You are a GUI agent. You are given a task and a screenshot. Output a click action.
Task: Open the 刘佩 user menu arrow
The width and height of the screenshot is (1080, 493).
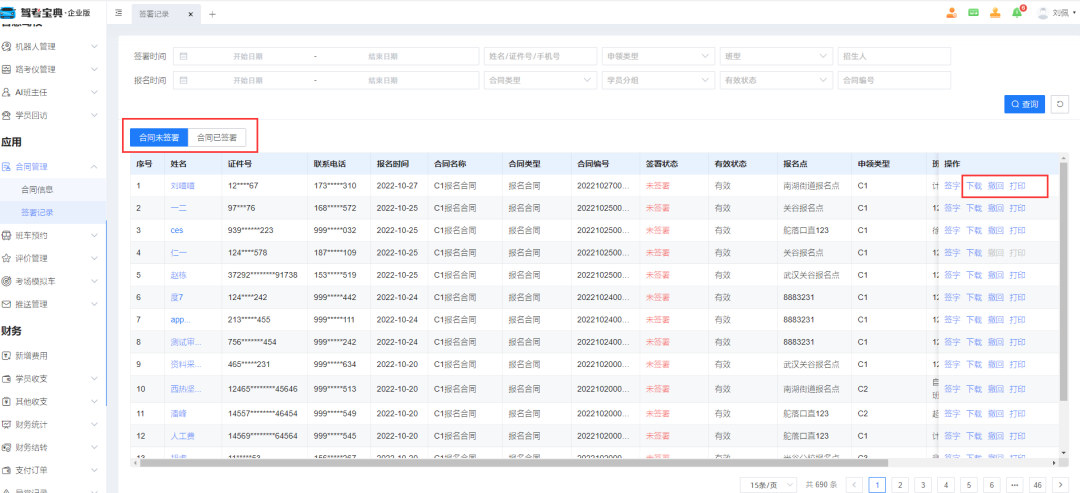1074,14
